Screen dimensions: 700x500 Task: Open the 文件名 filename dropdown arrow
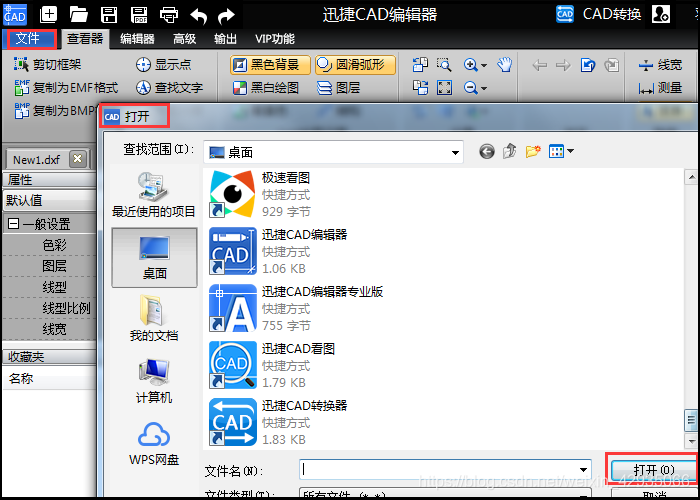583,470
